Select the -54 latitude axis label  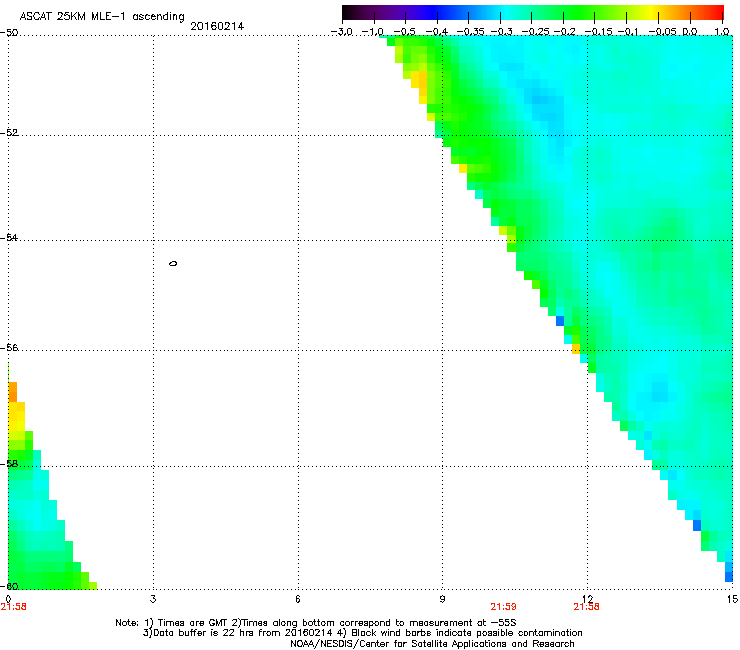click(9, 237)
